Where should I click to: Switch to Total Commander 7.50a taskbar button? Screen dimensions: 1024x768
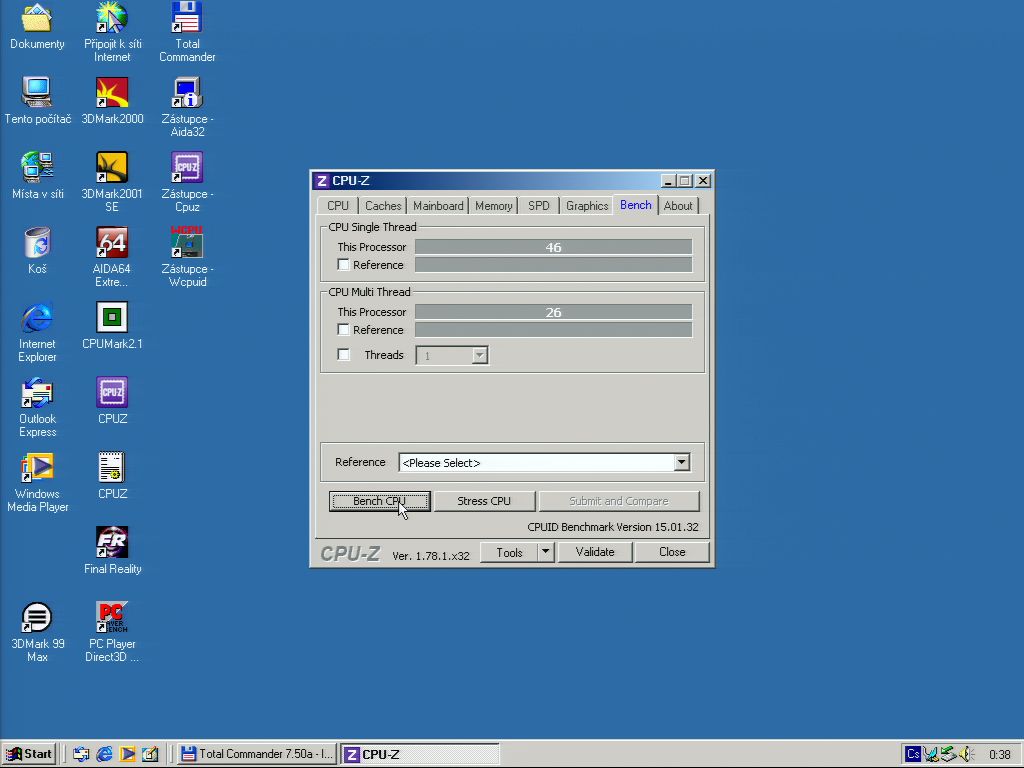[x=257, y=754]
